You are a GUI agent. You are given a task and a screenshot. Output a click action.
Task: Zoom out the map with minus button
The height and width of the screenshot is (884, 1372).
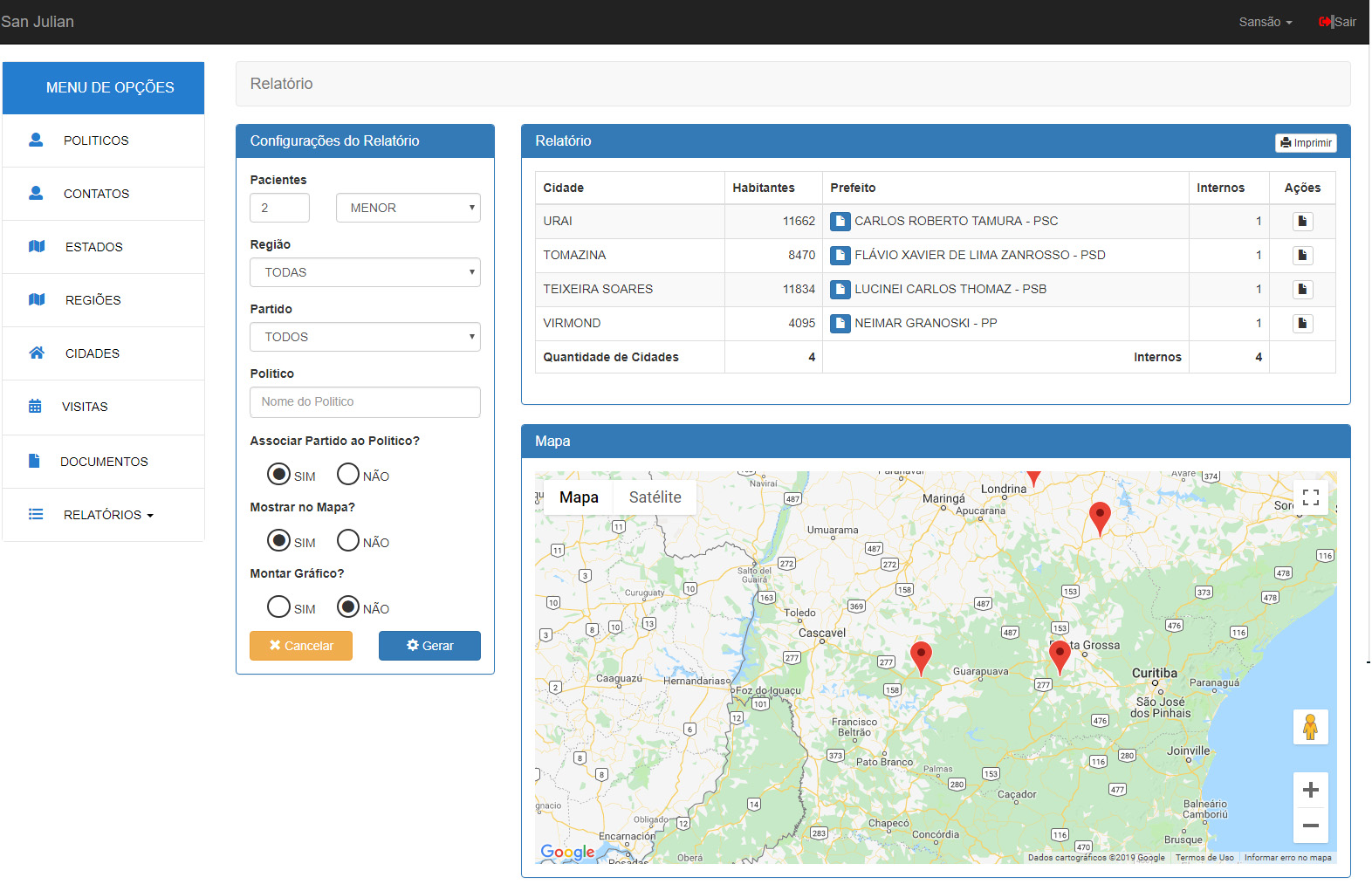[1310, 826]
